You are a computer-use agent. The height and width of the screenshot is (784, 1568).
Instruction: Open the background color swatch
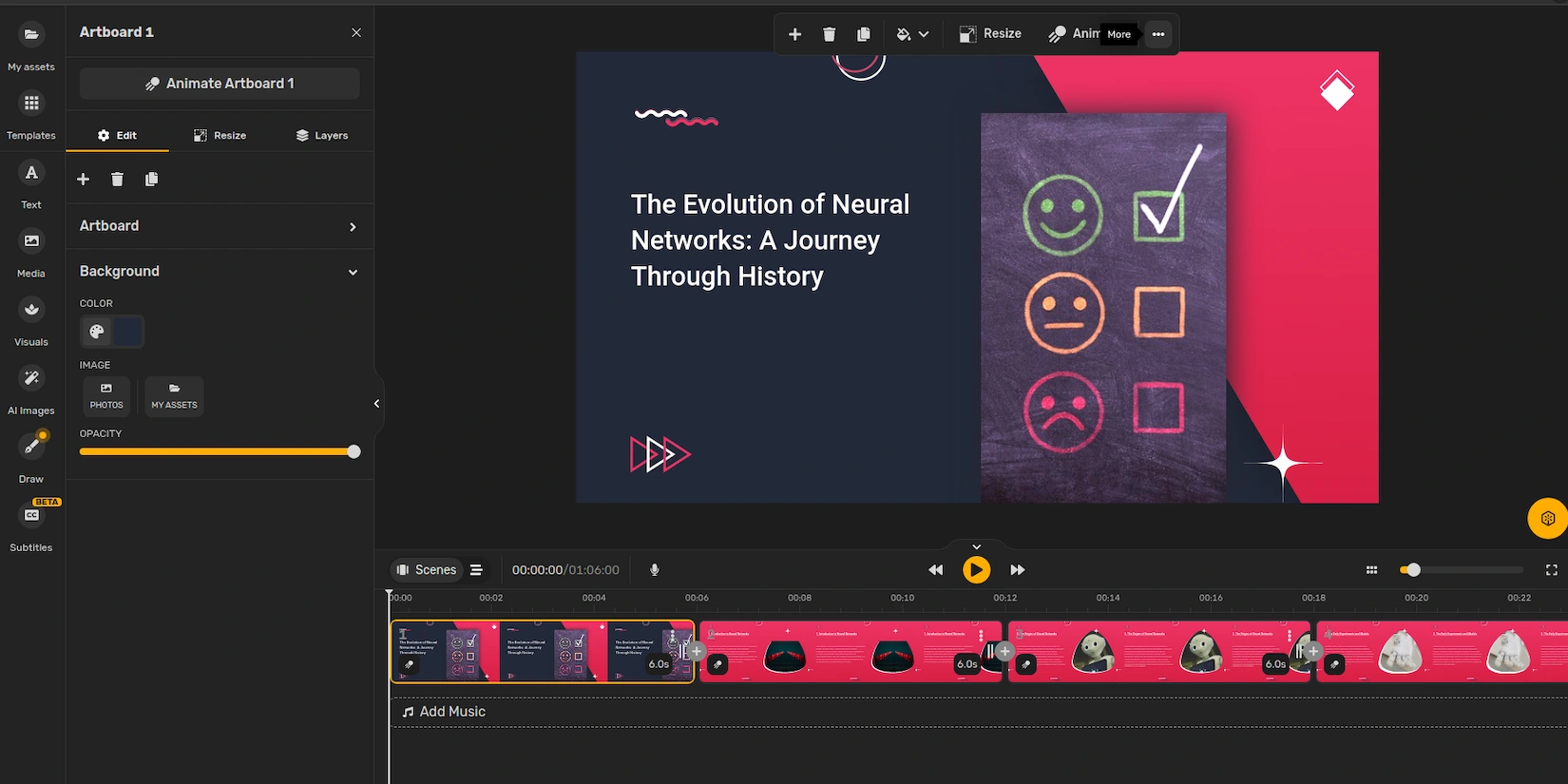[x=128, y=332]
